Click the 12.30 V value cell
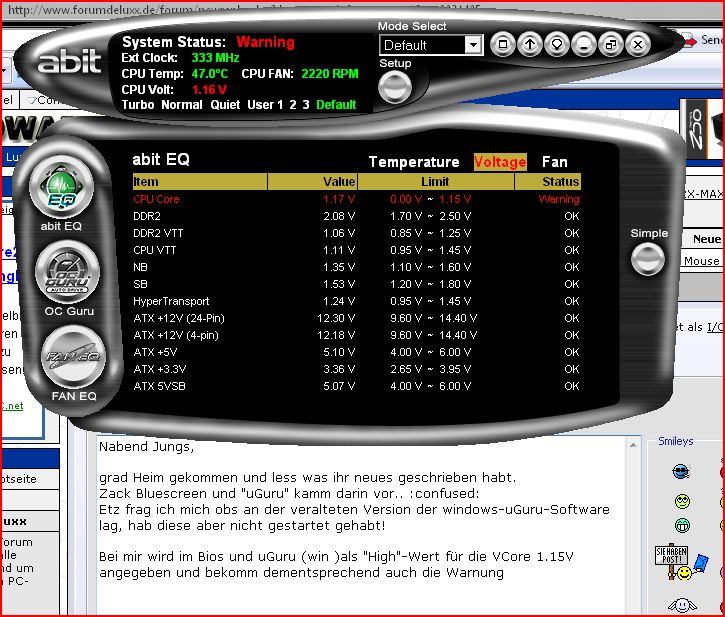This screenshot has height=617, width=725. point(336,318)
